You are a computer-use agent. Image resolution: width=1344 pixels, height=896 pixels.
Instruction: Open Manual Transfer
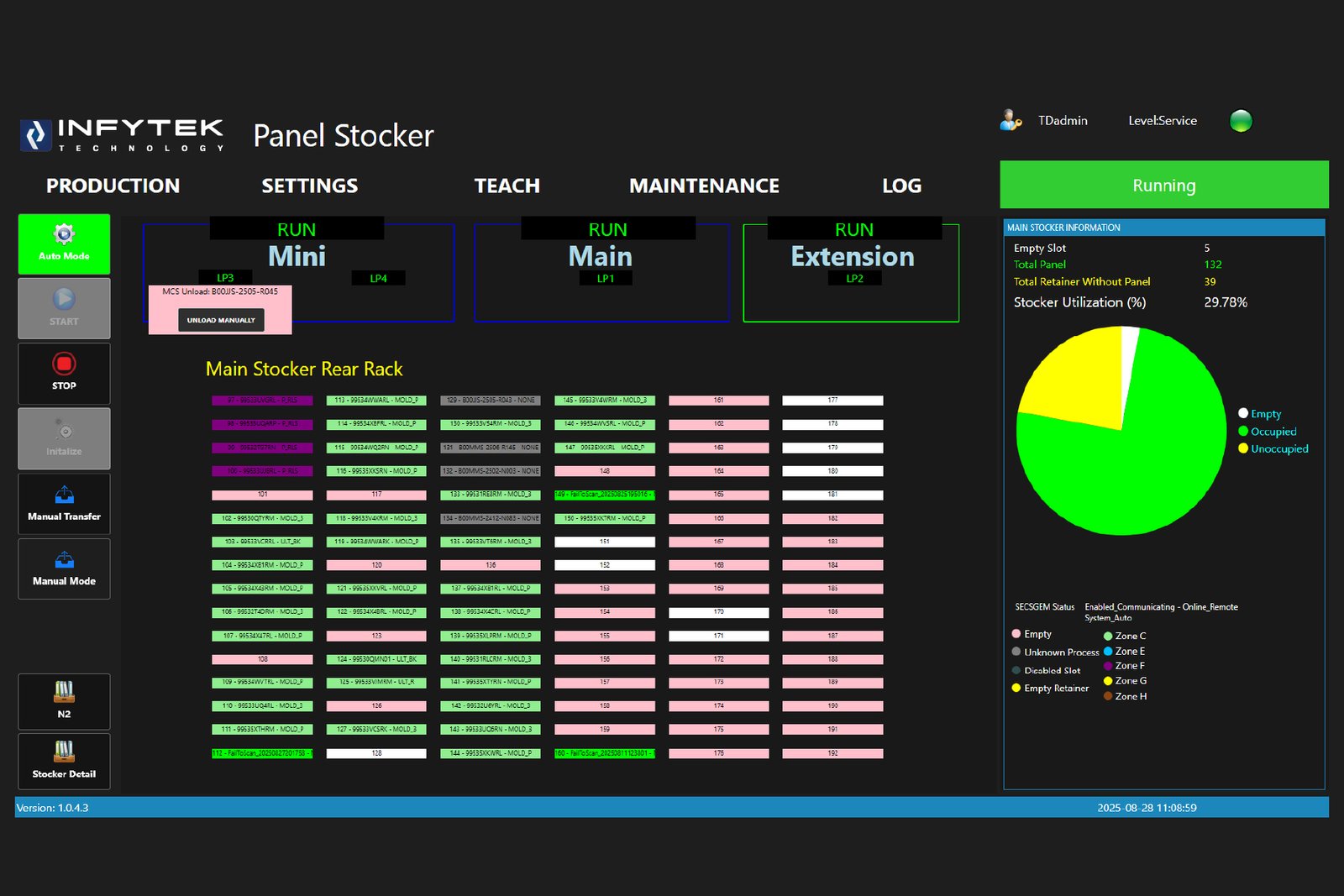63,504
